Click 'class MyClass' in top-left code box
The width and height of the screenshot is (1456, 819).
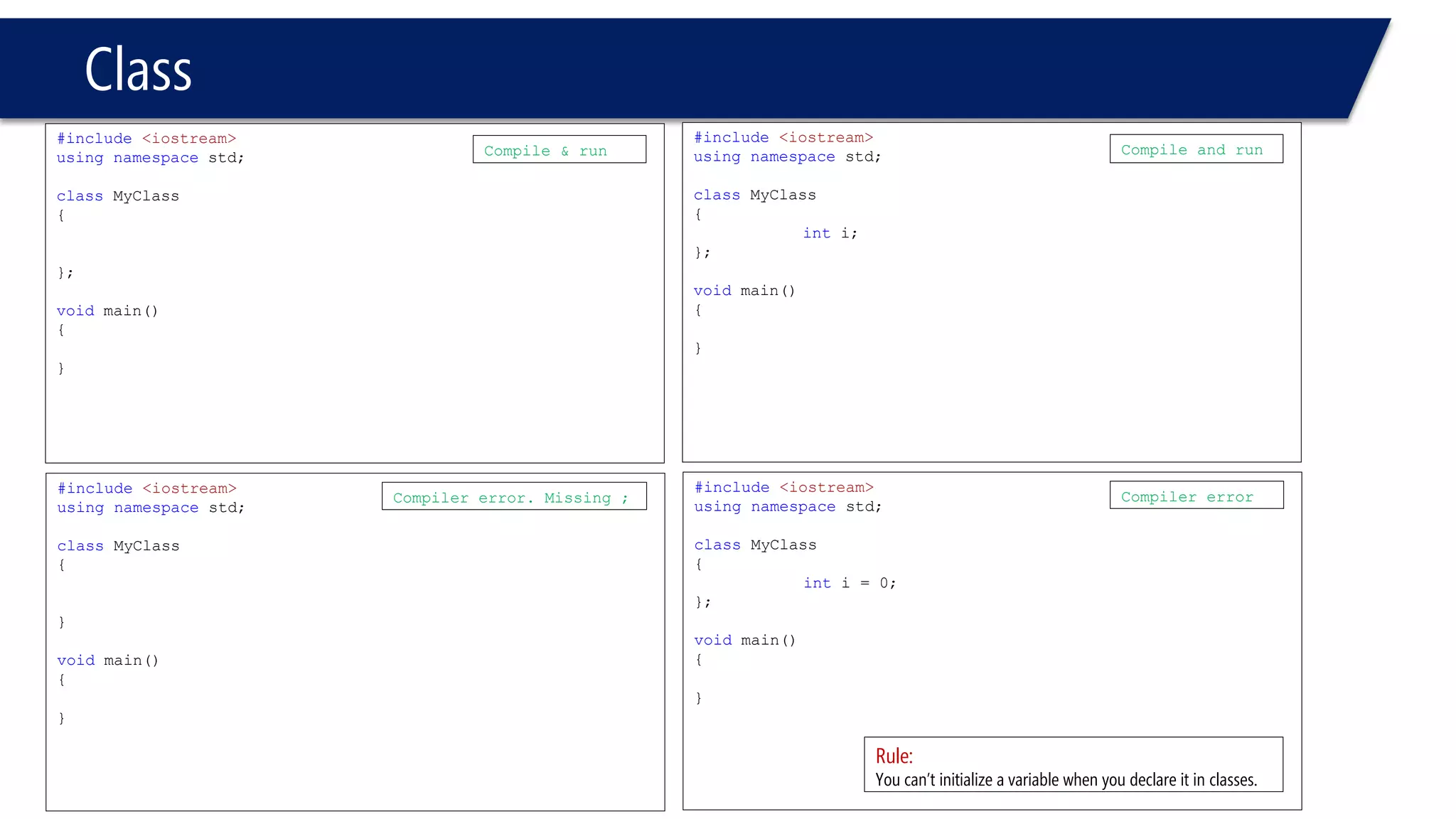(118, 196)
